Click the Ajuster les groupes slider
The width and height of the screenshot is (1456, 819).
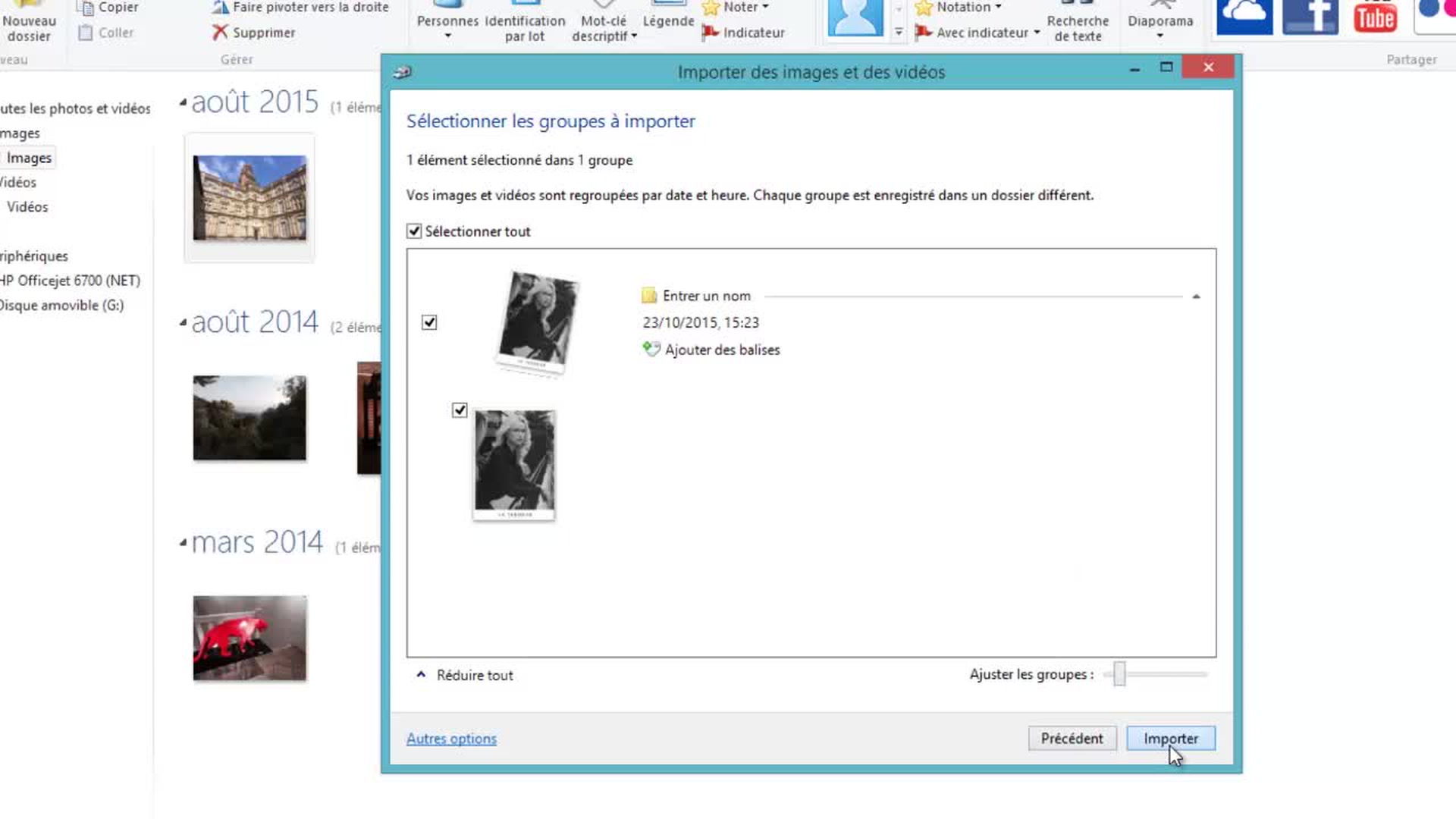point(1119,674)
